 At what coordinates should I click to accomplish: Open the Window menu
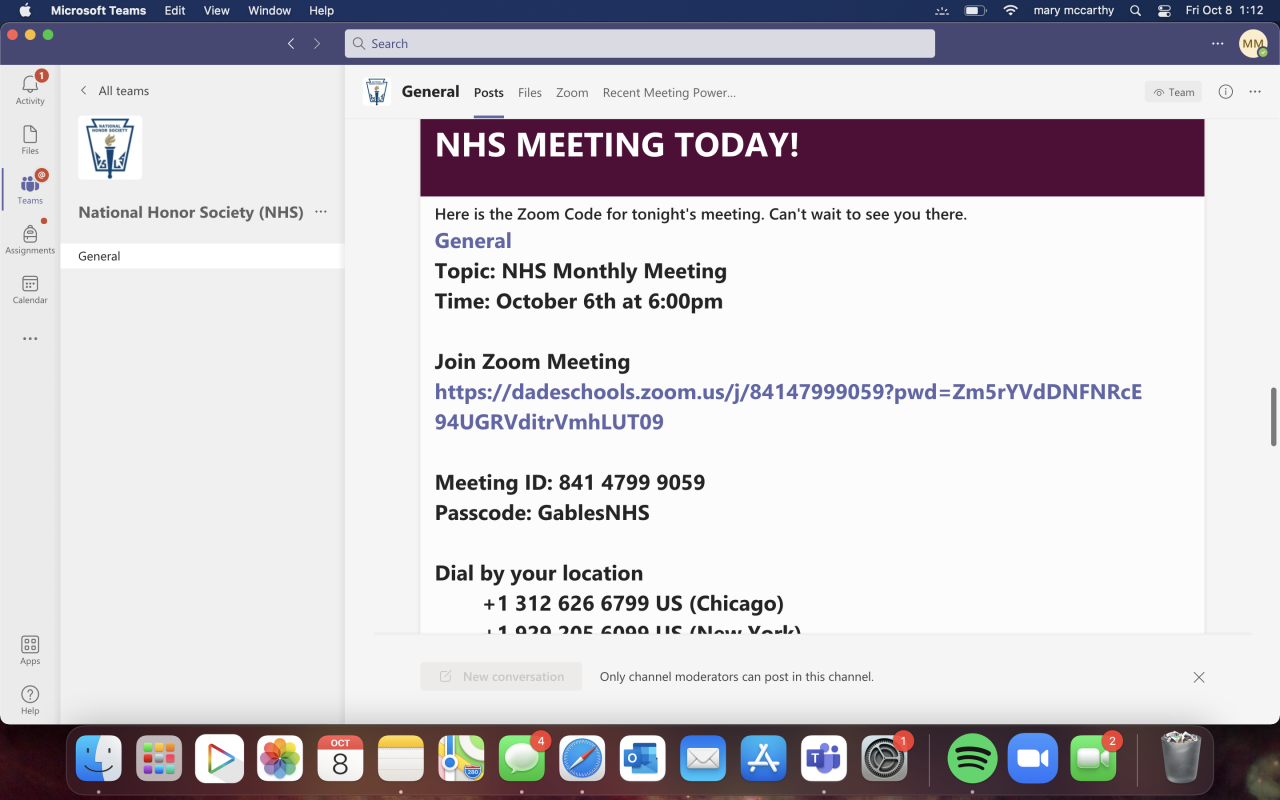point(270,11)
